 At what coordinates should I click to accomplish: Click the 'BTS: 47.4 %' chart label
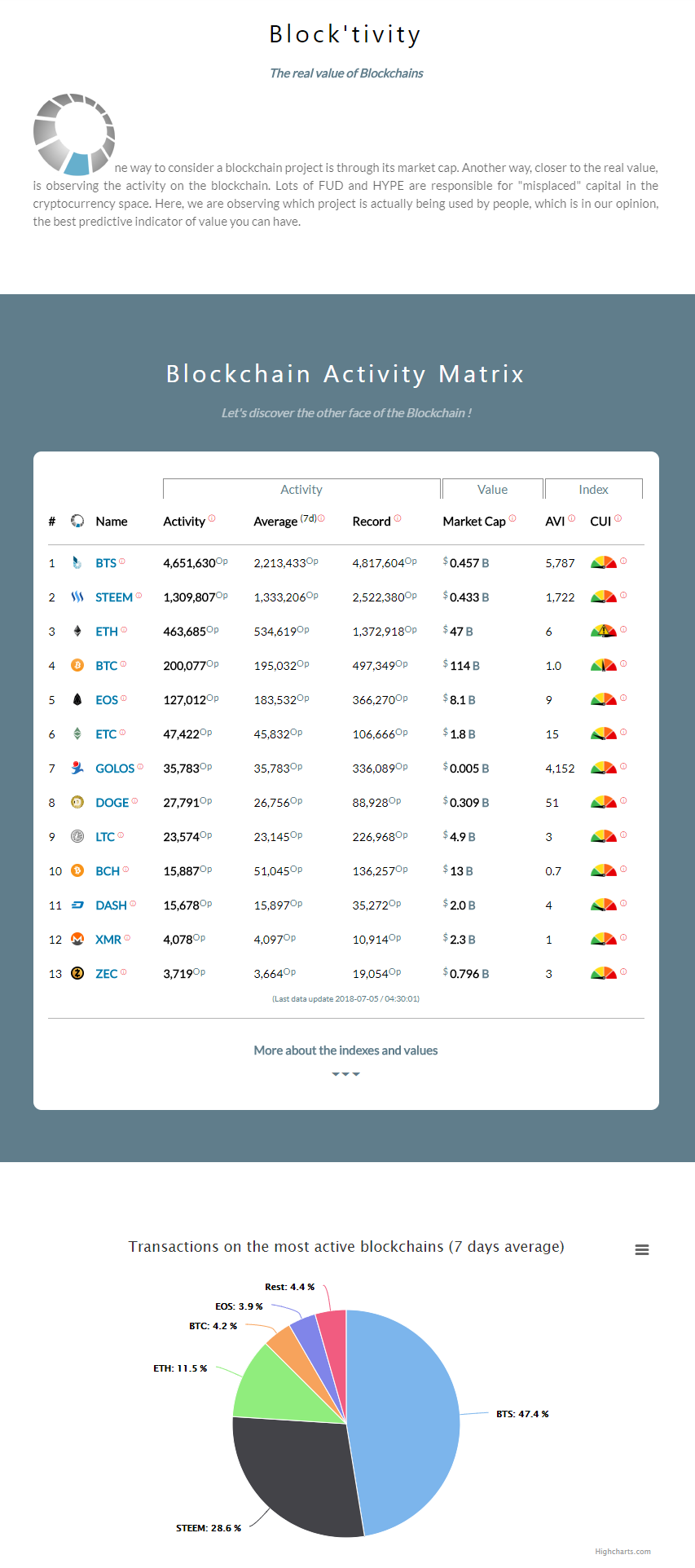pyautogui.click(x=522, y=1414)
